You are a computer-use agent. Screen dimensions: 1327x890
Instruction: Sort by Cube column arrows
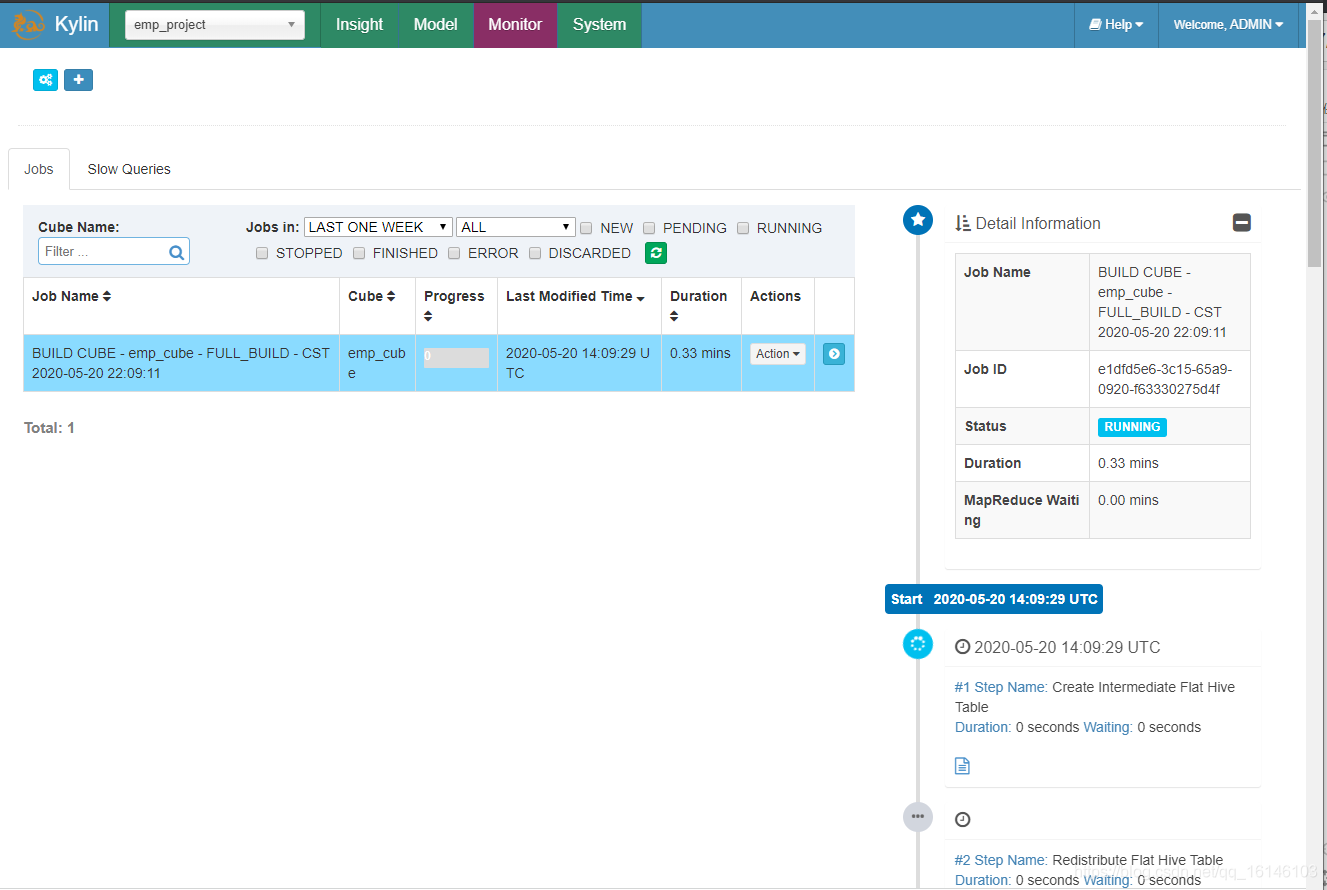391,297
